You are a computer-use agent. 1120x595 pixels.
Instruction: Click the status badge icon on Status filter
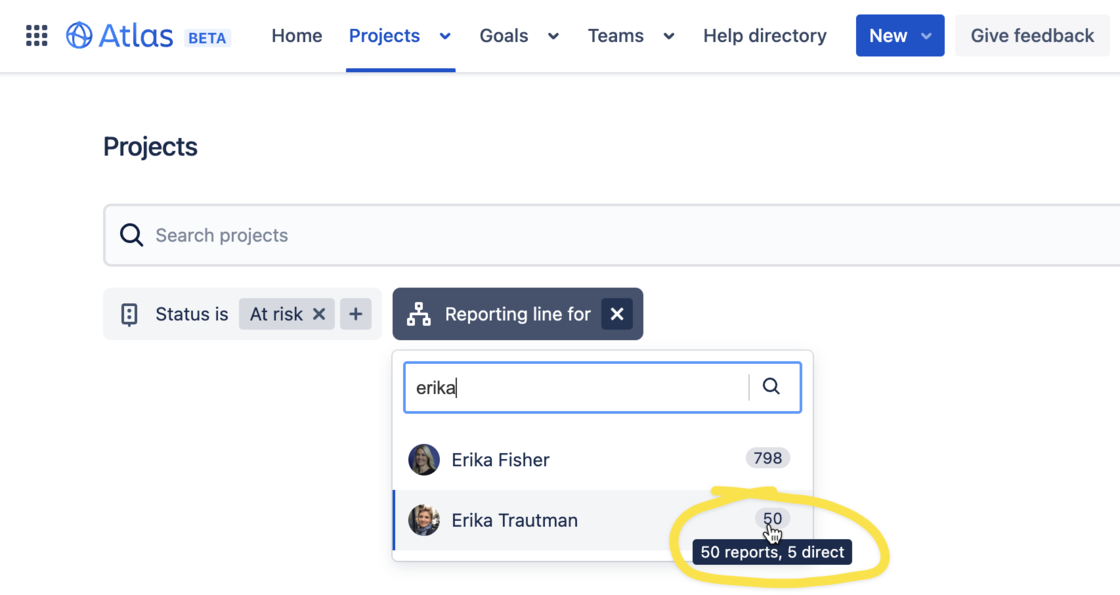(x=130, y=314)
